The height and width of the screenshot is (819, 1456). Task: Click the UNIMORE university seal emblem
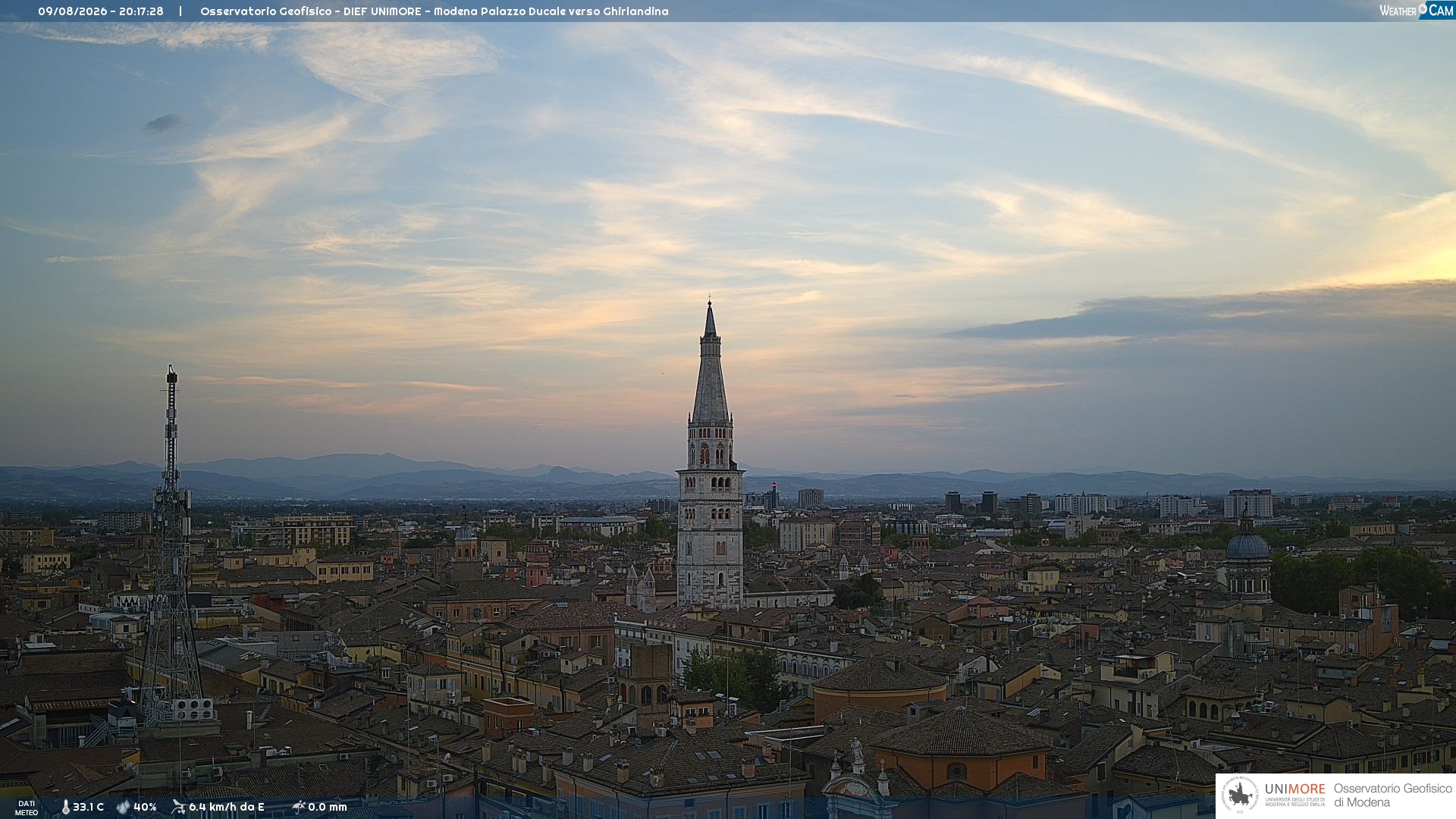[x=1240, y=795]
